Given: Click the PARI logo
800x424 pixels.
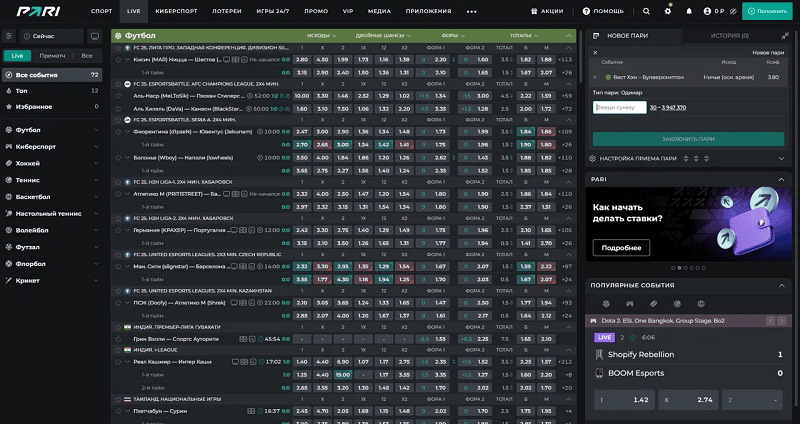Looking at the screenshot, I should click(38, 11).
